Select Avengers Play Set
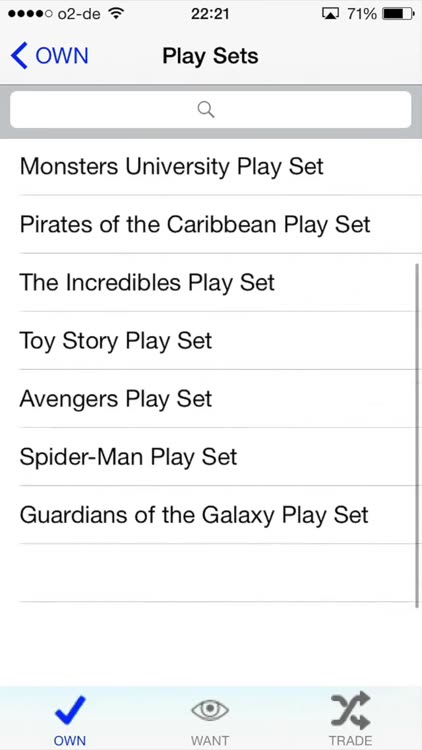 211,398
